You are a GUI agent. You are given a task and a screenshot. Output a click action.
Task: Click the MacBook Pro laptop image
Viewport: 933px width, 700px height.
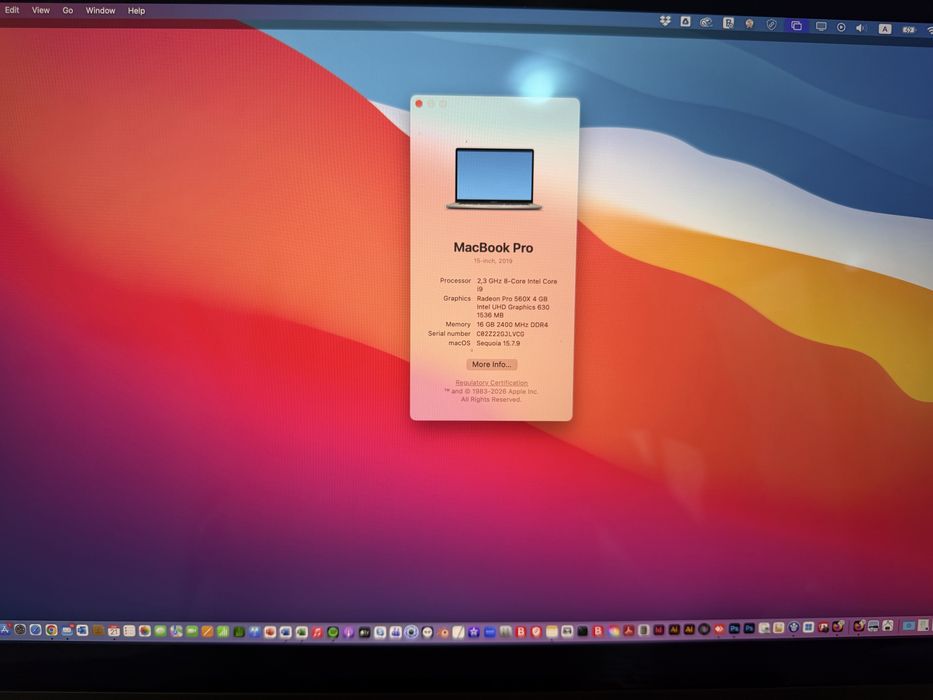pos(494,179)
